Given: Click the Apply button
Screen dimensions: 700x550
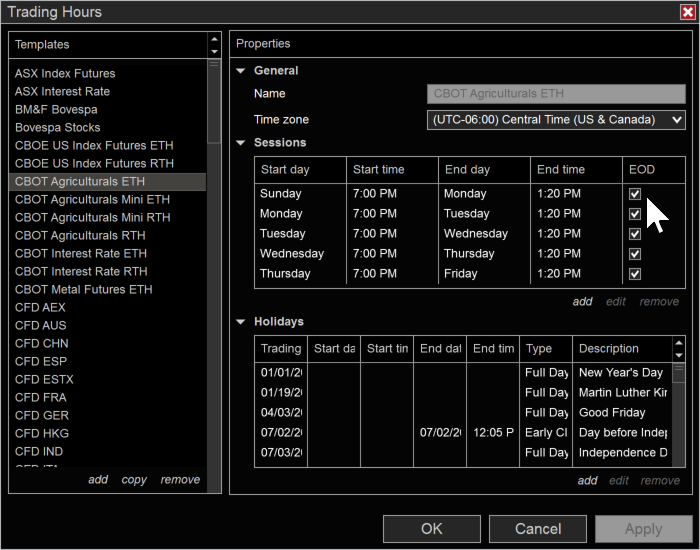Looking at the screenshot, I should tap(644, 529).
